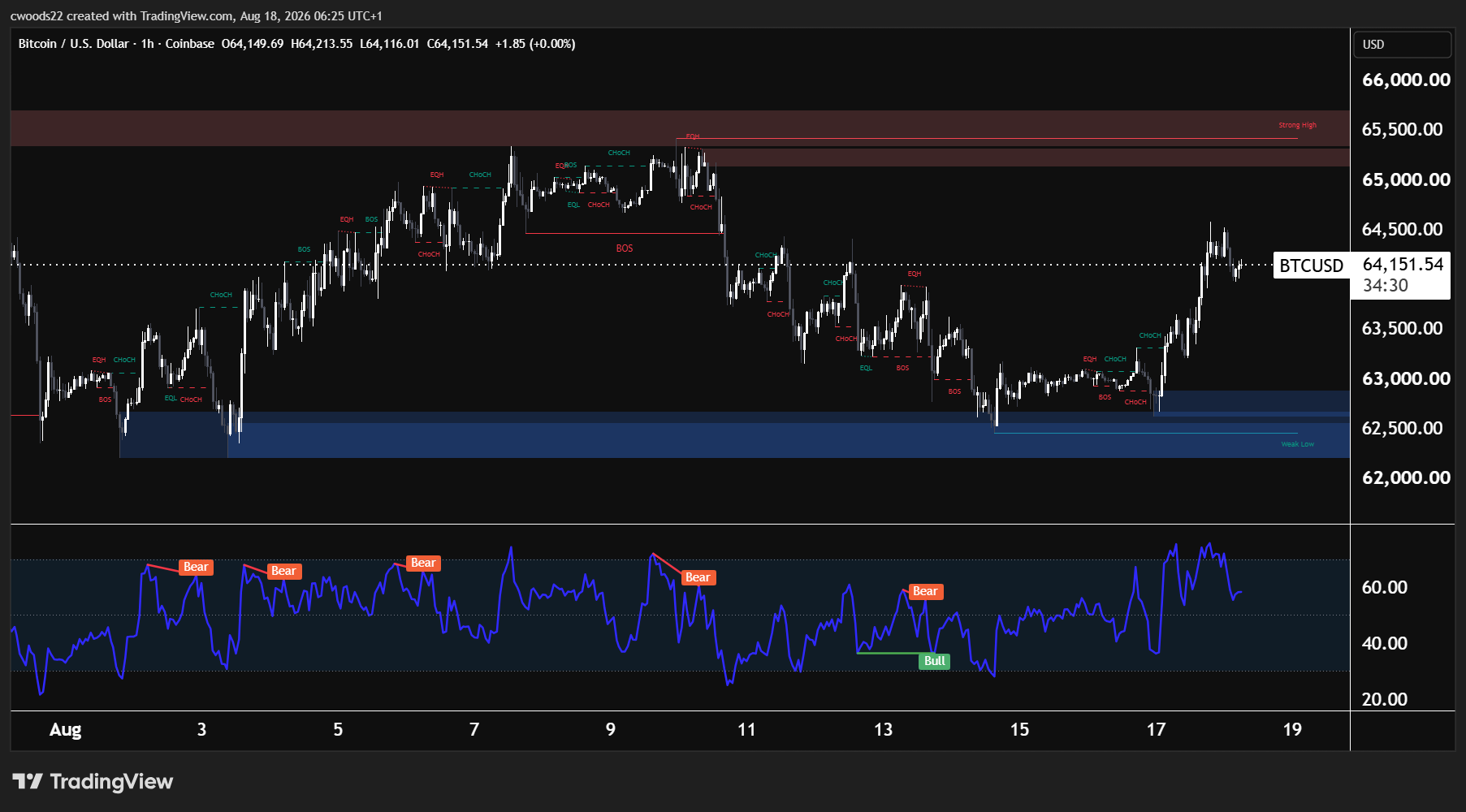Click the change value +1.85 (+0.00%)
Screen dimensions: 1466x812
(535, 44)
